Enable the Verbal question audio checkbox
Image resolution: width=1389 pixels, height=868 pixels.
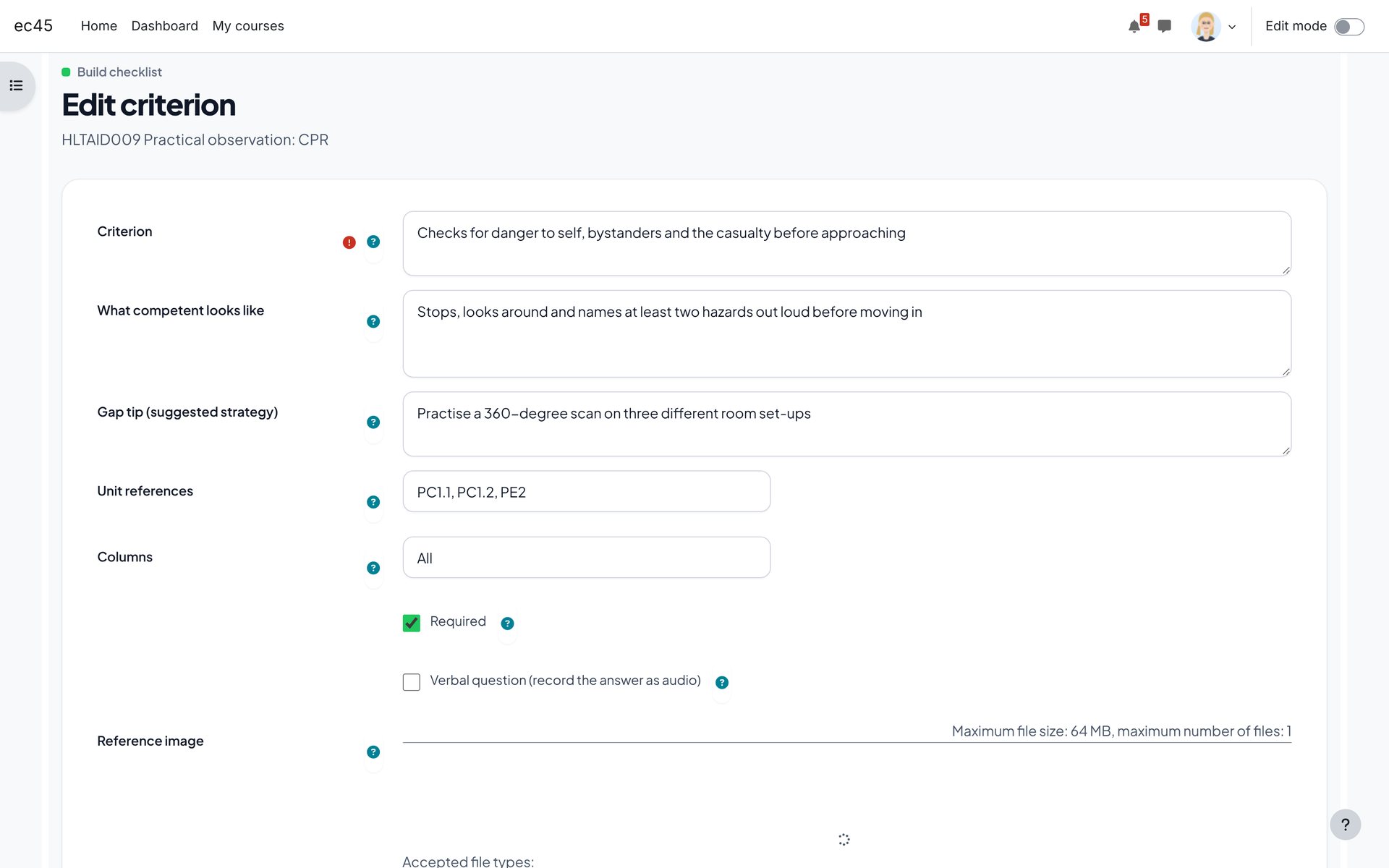(411, 682)
